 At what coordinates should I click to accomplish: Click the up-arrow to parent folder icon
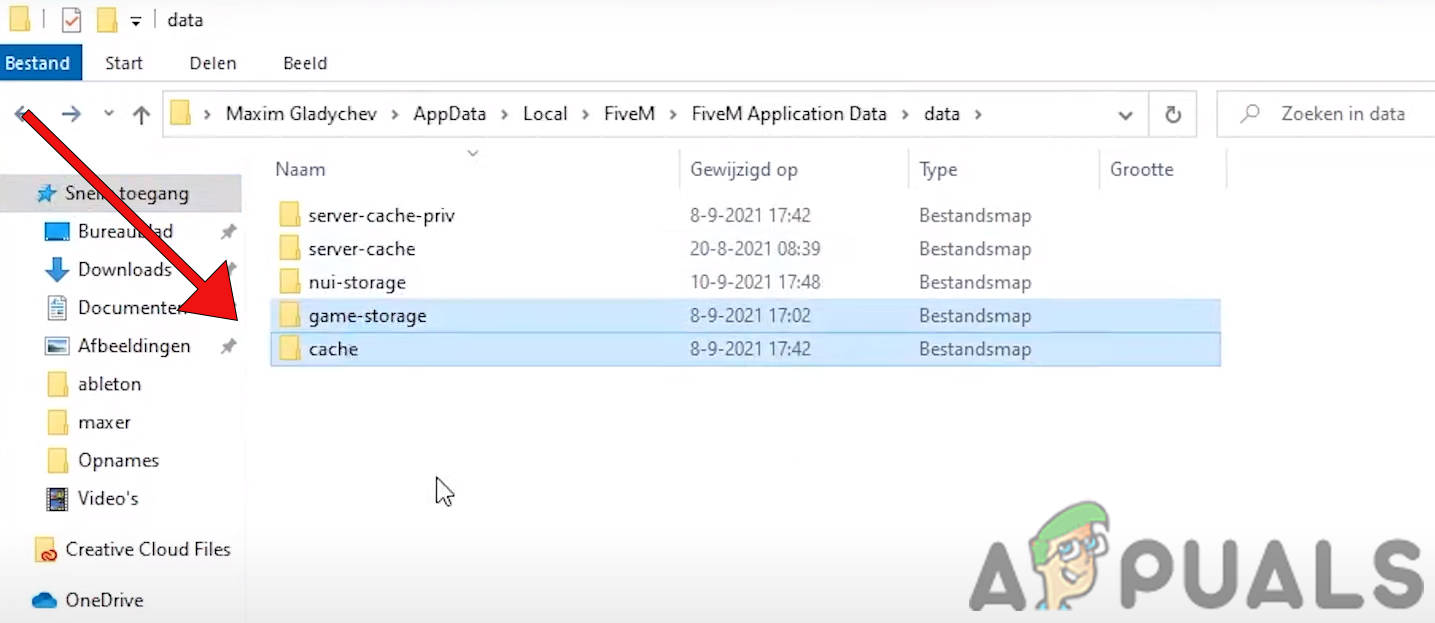pyautogui.click(x=141, y=114)
